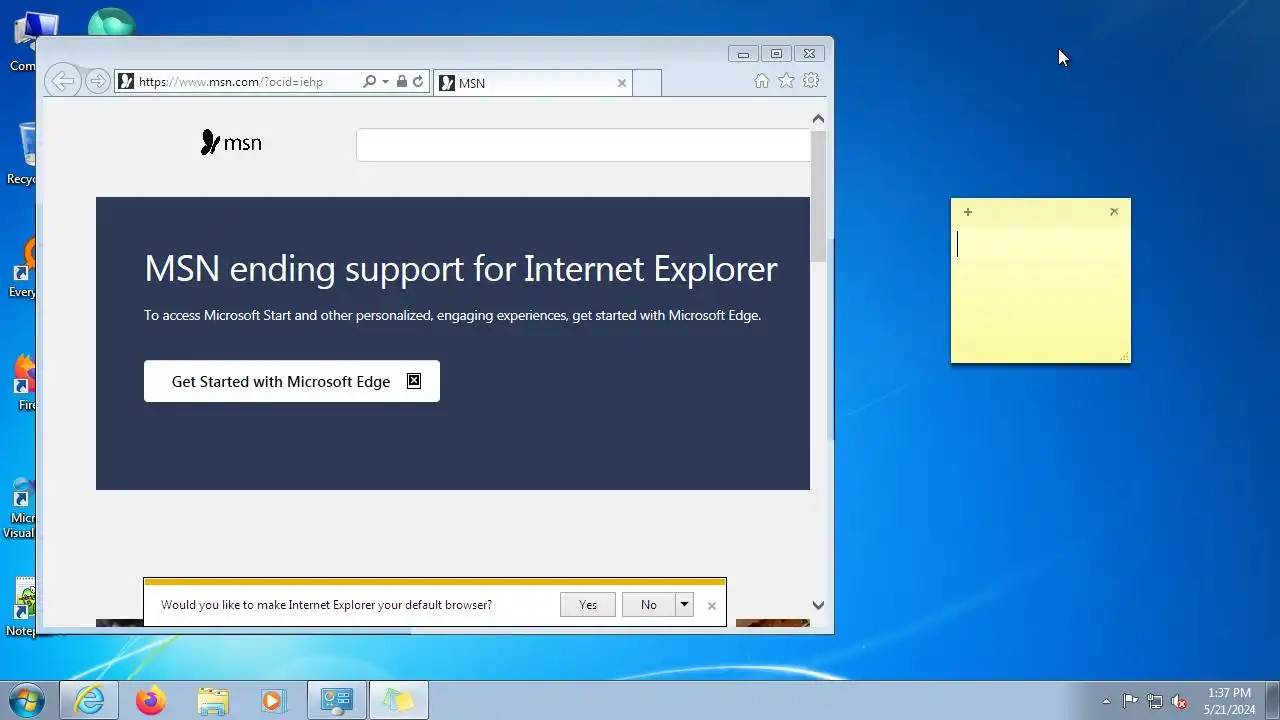
Task: Maximize the Internet Explorer window
Action: point(776,54)
